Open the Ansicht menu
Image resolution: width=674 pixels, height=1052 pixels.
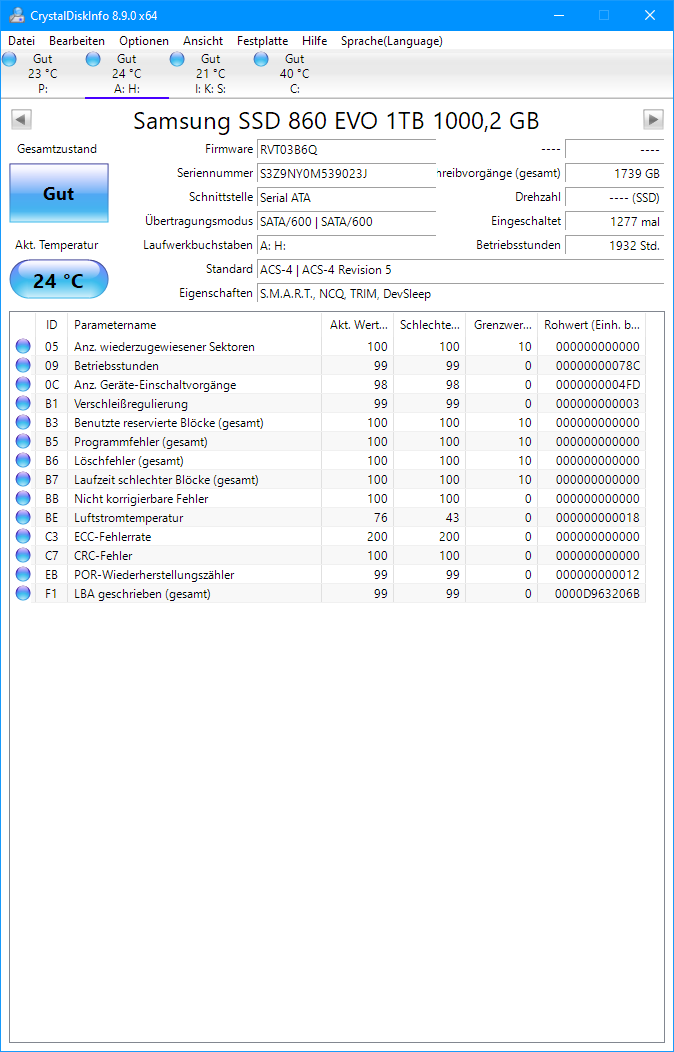pos(203,41)
